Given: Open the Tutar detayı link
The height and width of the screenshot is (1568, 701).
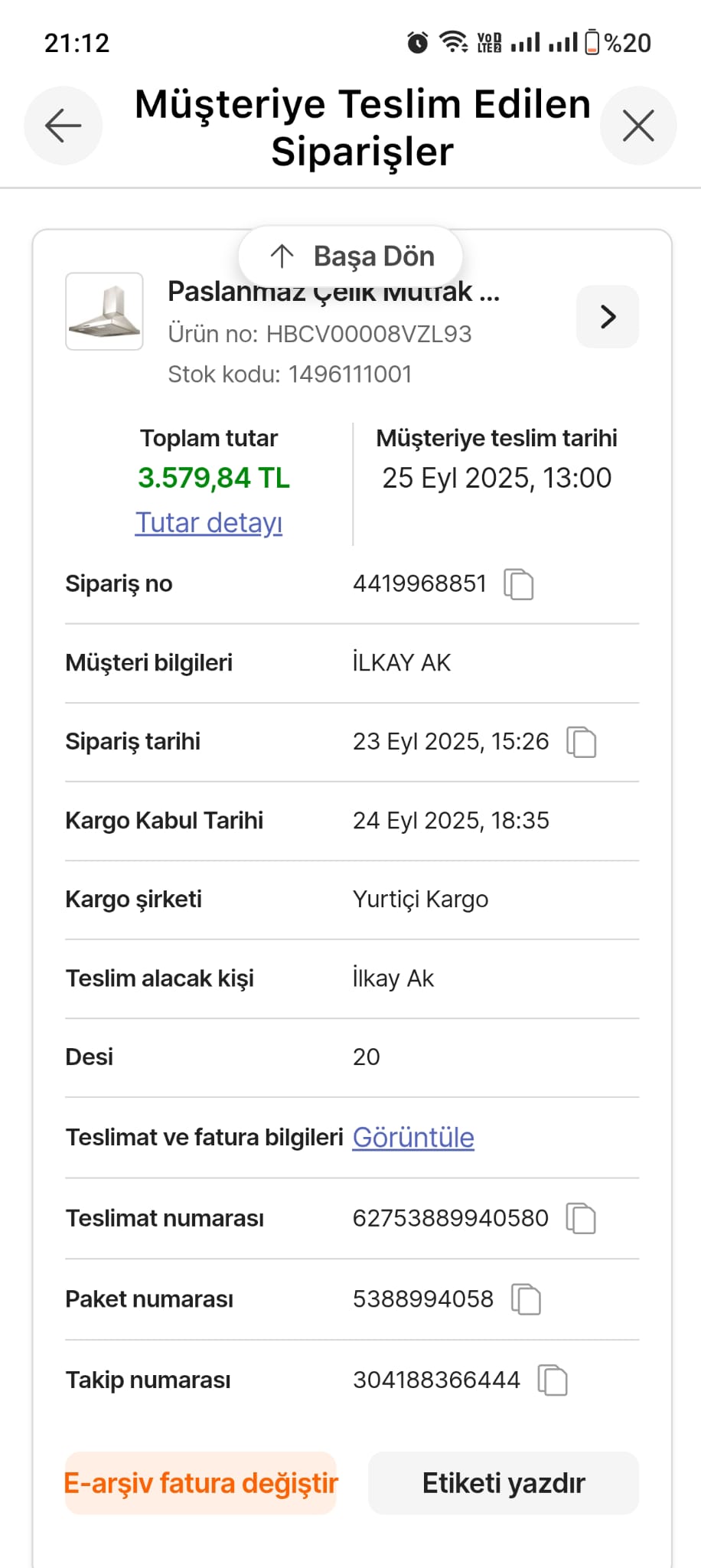Looking at the screenshot, I should (x=209, y=523).
